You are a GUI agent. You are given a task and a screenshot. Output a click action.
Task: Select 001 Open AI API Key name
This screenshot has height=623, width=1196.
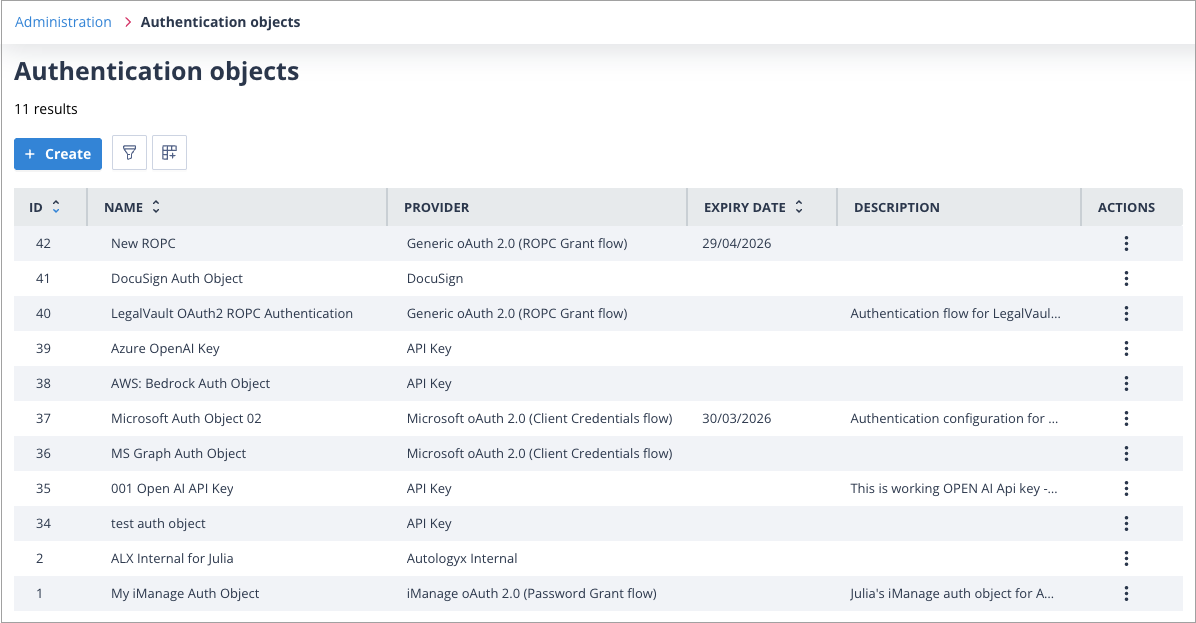(x=172, y=489)
